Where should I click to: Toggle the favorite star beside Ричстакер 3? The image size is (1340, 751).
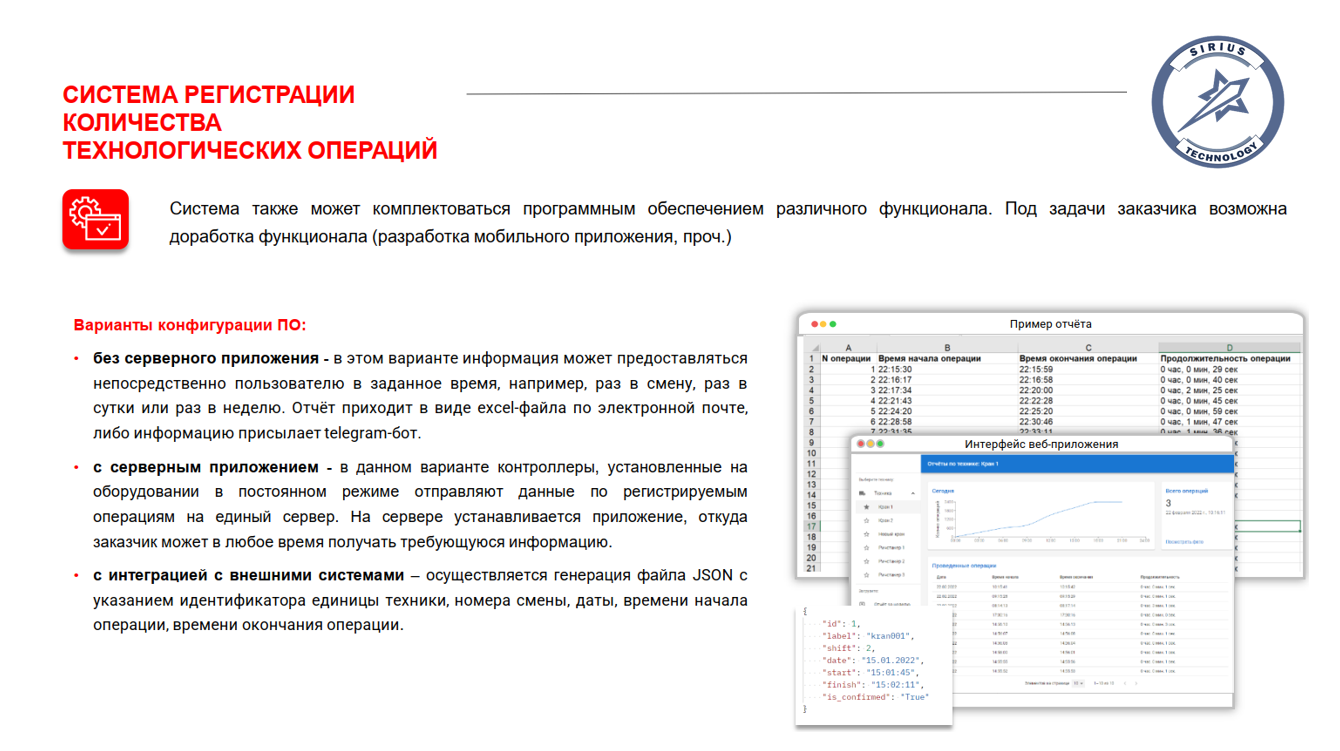866,575
